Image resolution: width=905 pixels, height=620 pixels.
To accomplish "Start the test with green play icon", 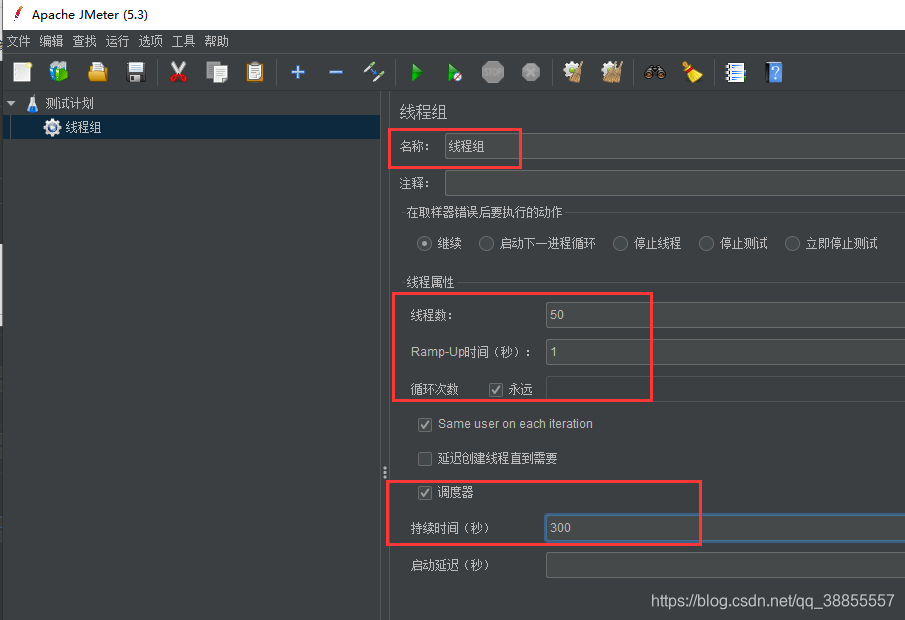I will pos(417,72).
